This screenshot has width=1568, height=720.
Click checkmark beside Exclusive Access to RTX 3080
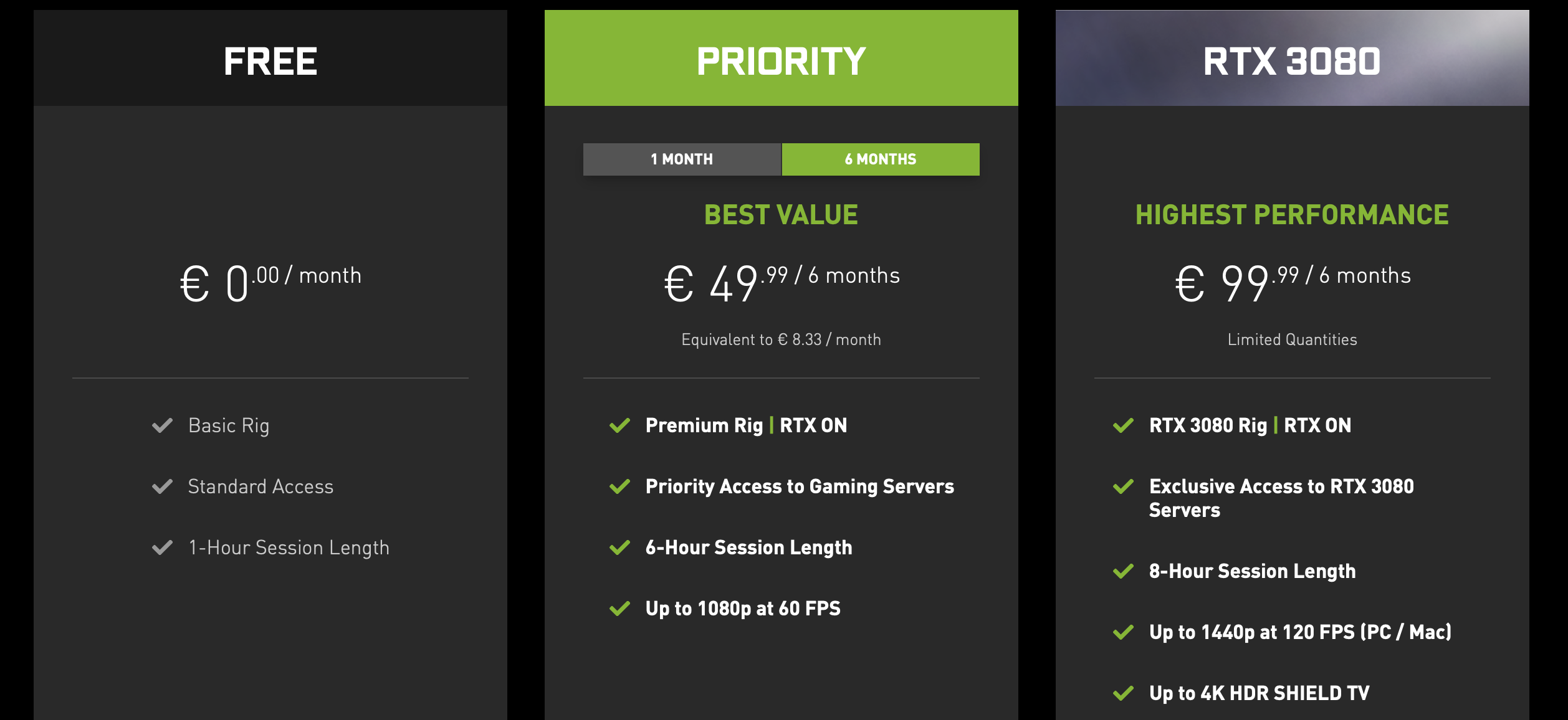point(1124,486)
